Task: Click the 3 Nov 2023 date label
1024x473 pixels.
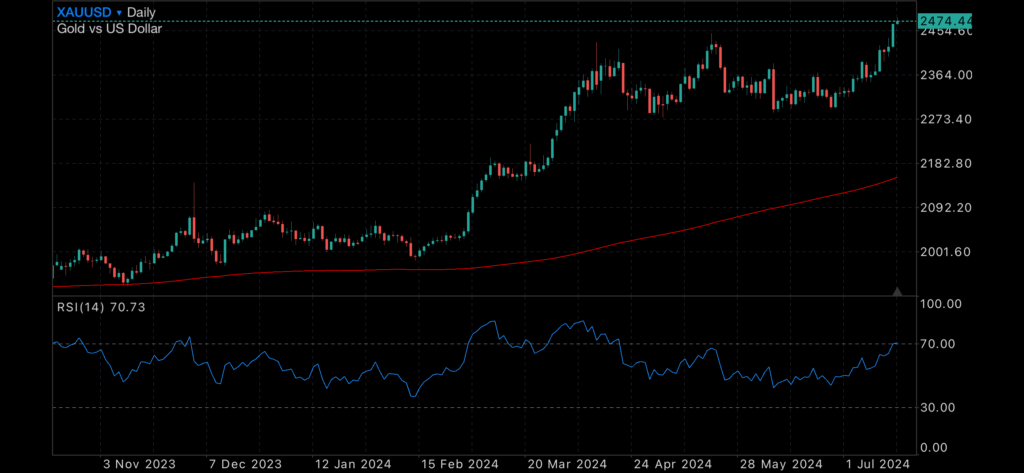Action: [138, 464]
